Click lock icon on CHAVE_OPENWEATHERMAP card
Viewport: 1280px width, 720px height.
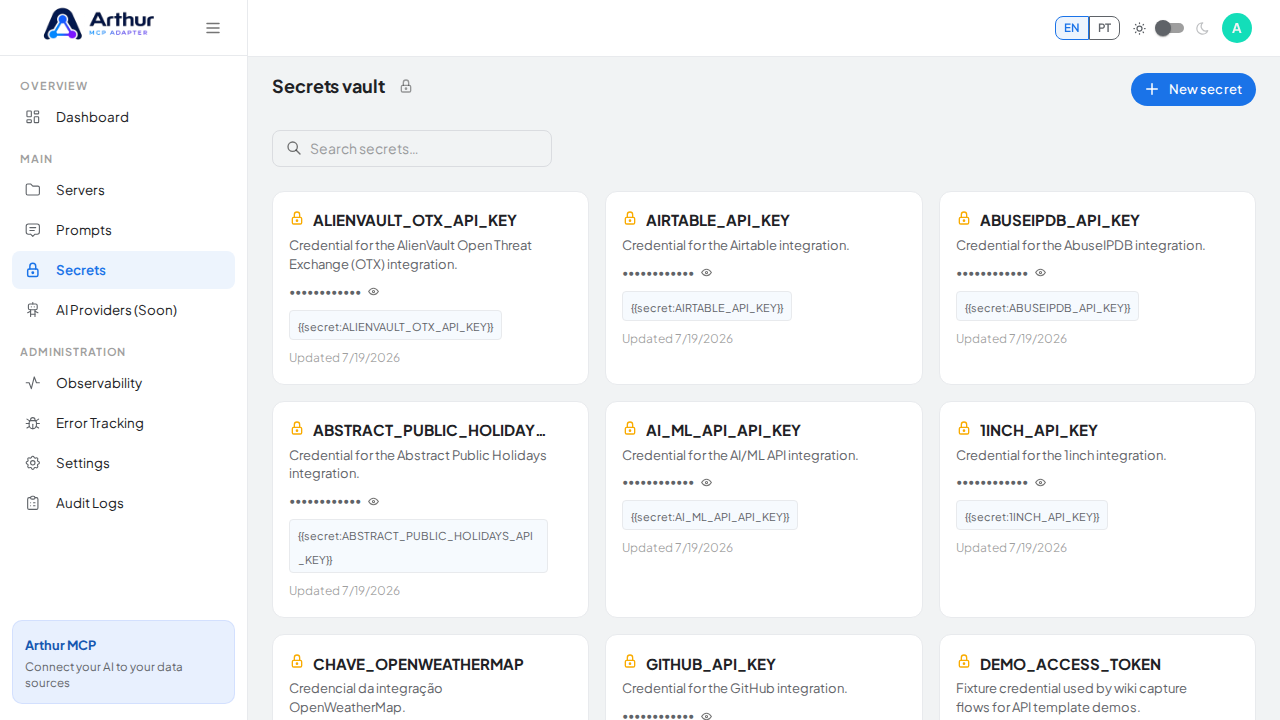(x=297, y=661)
